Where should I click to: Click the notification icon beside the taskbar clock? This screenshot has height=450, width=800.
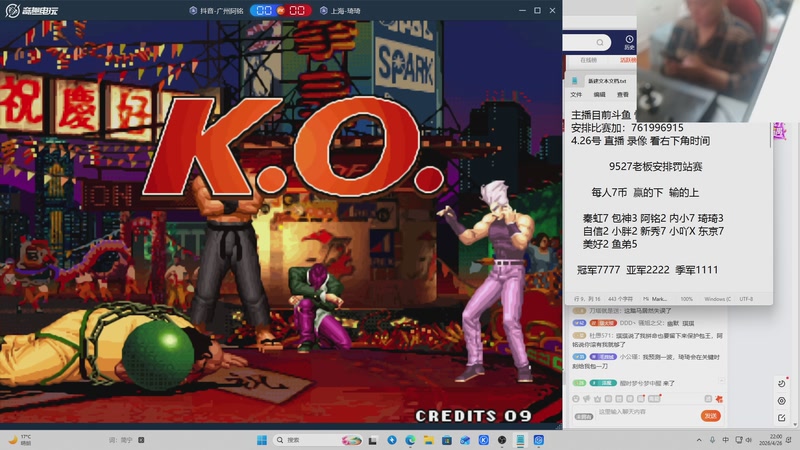pos(790,440)
